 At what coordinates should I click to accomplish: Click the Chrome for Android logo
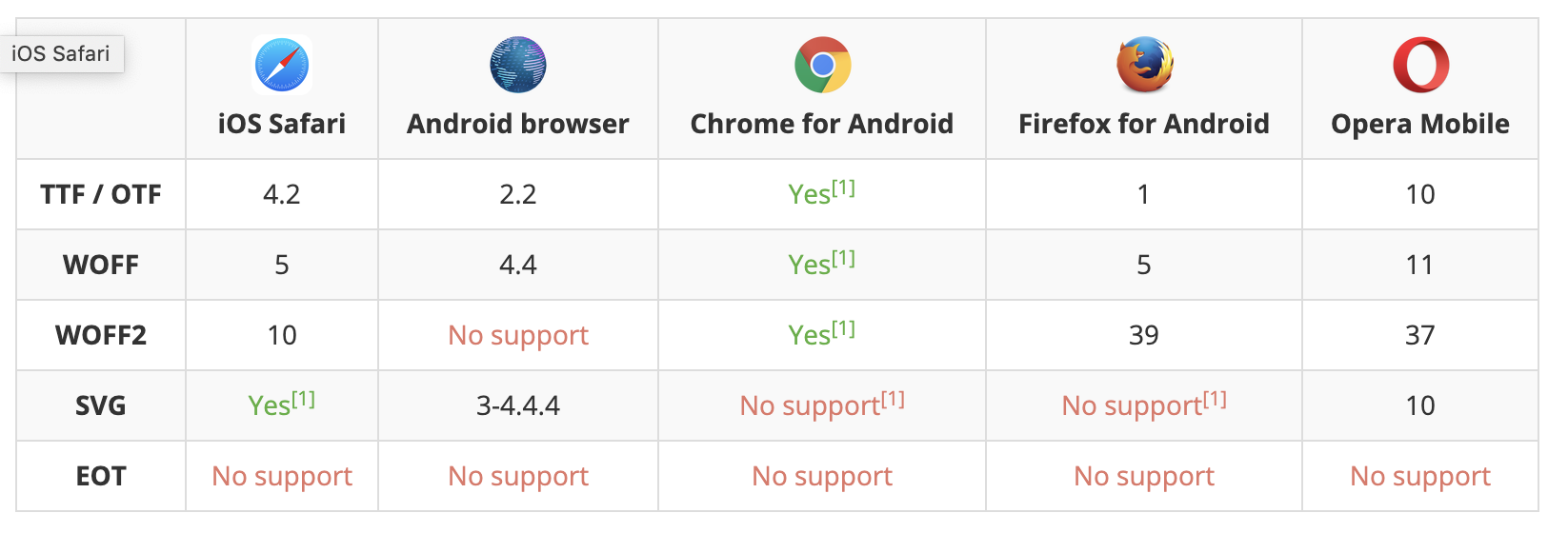(x=822, y=65)
